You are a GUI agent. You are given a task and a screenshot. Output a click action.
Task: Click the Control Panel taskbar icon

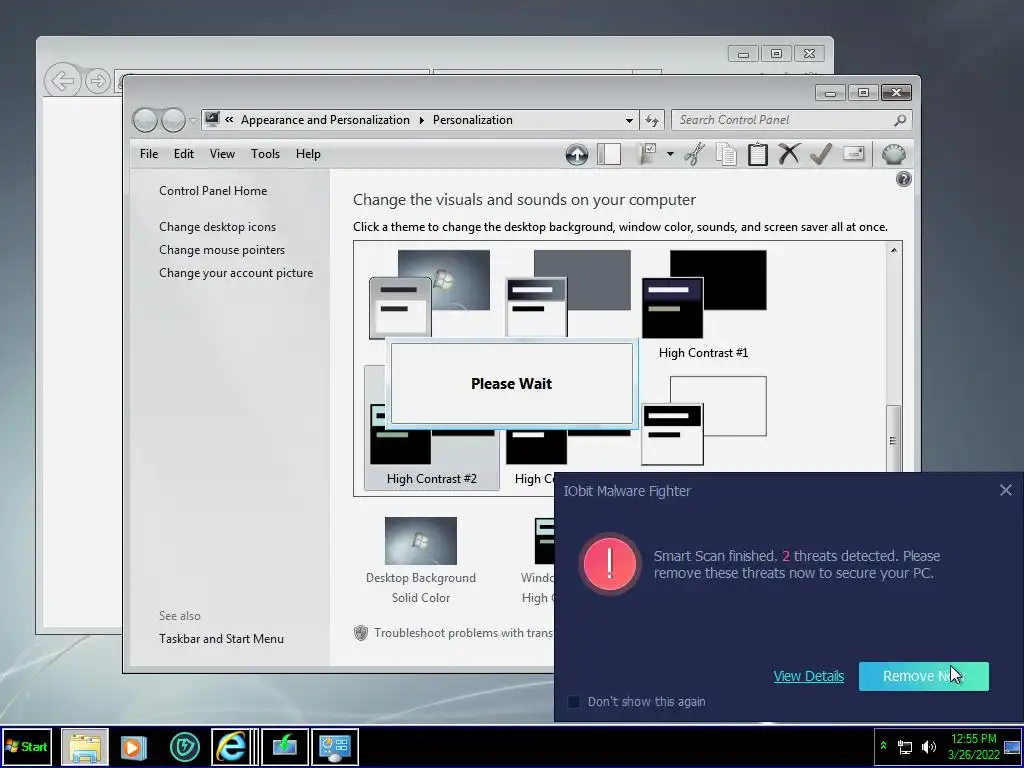[335, 747]
